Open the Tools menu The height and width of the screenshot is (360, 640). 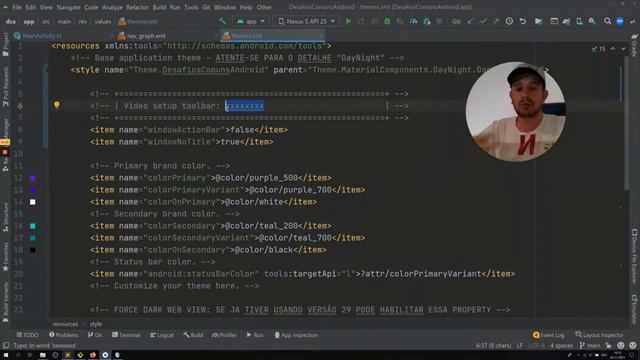(191, 7)
